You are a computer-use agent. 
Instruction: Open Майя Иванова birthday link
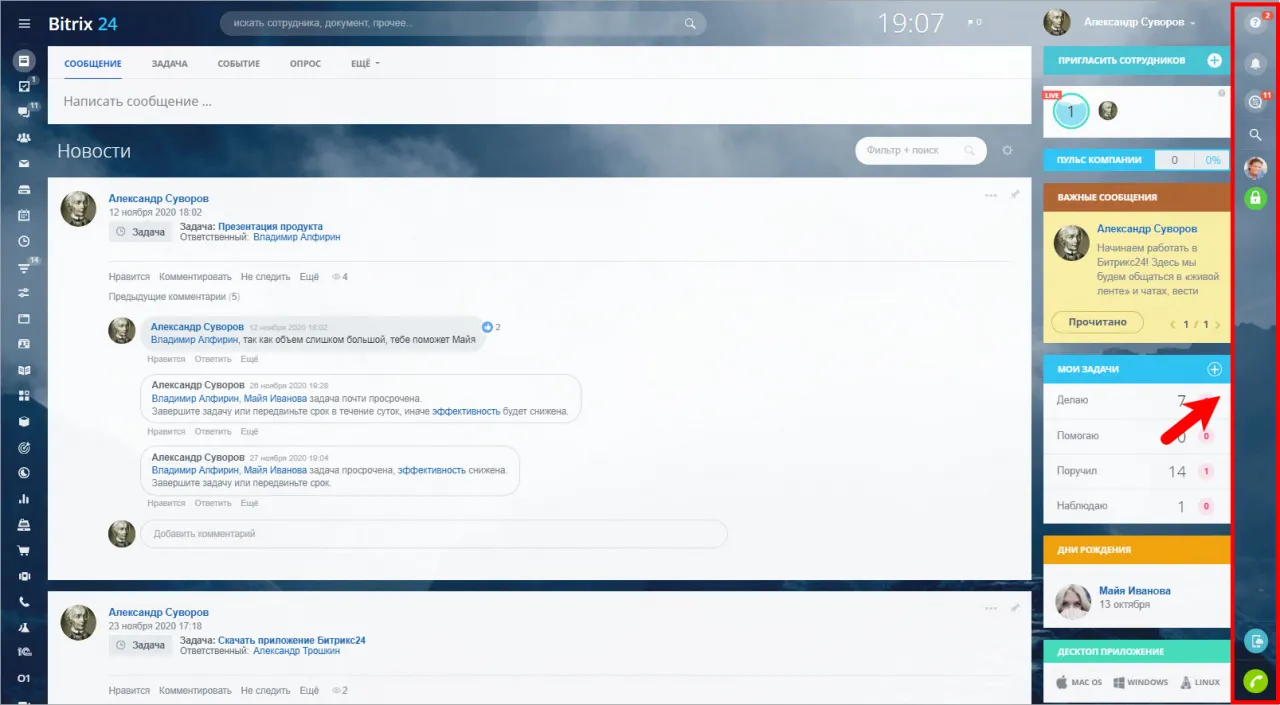click(x=1135, y=591)
